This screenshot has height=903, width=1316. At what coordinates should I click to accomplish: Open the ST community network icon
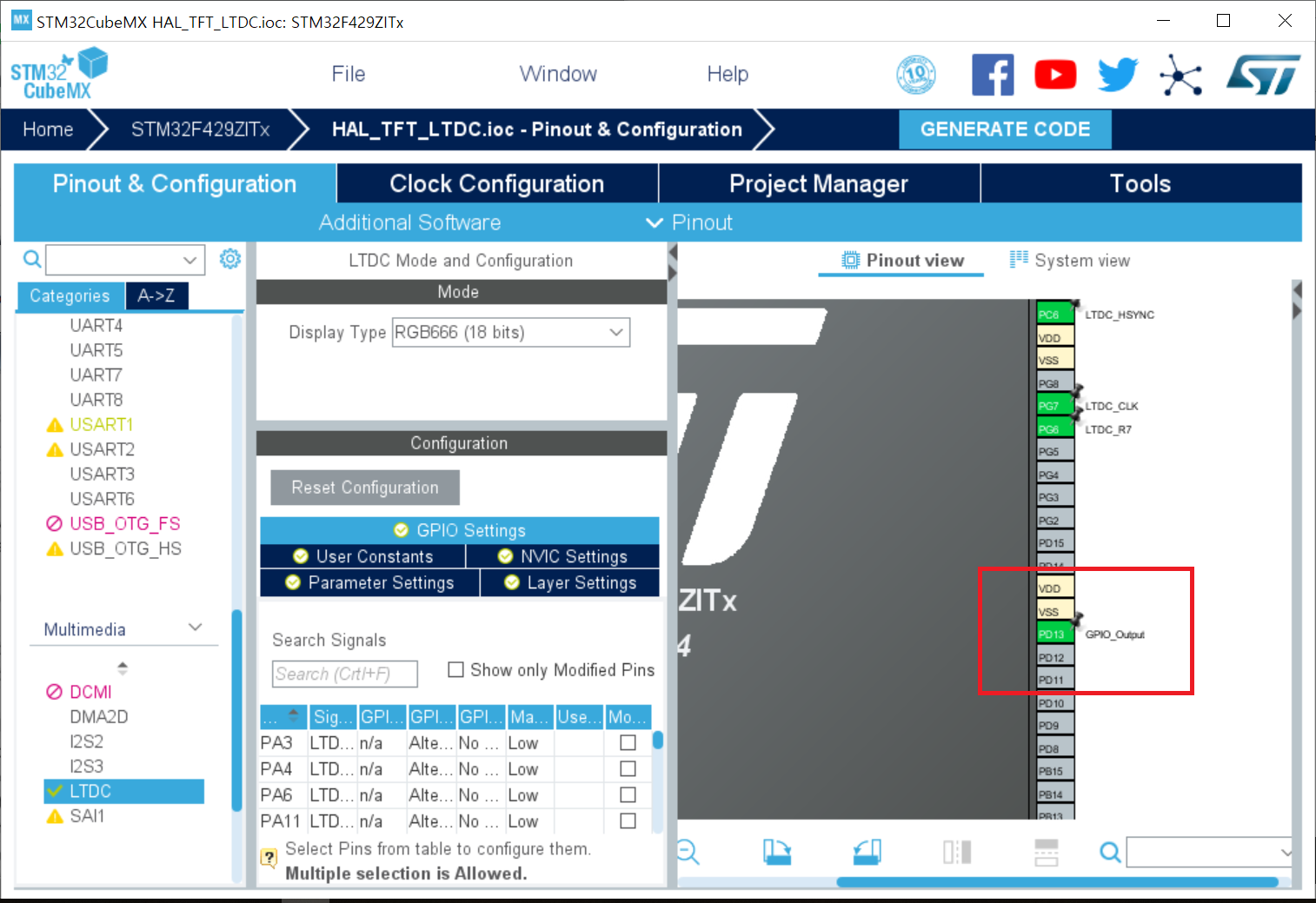pos(1180,75)
